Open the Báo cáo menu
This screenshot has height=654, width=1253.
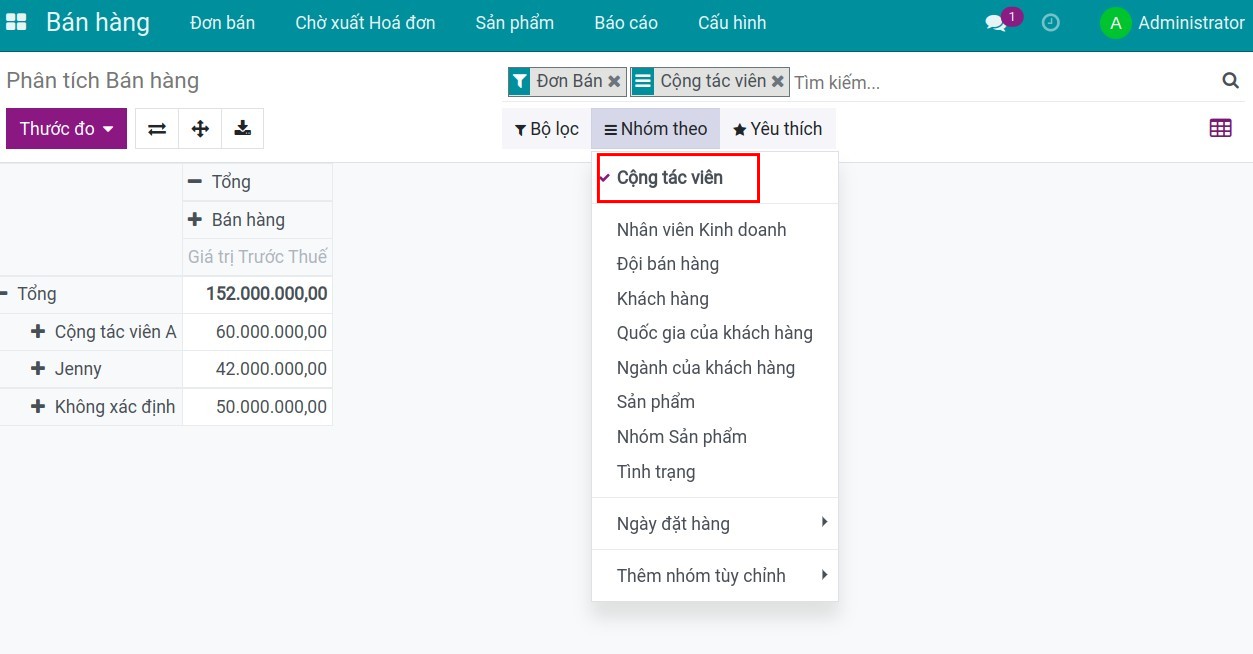coord(625,22)
